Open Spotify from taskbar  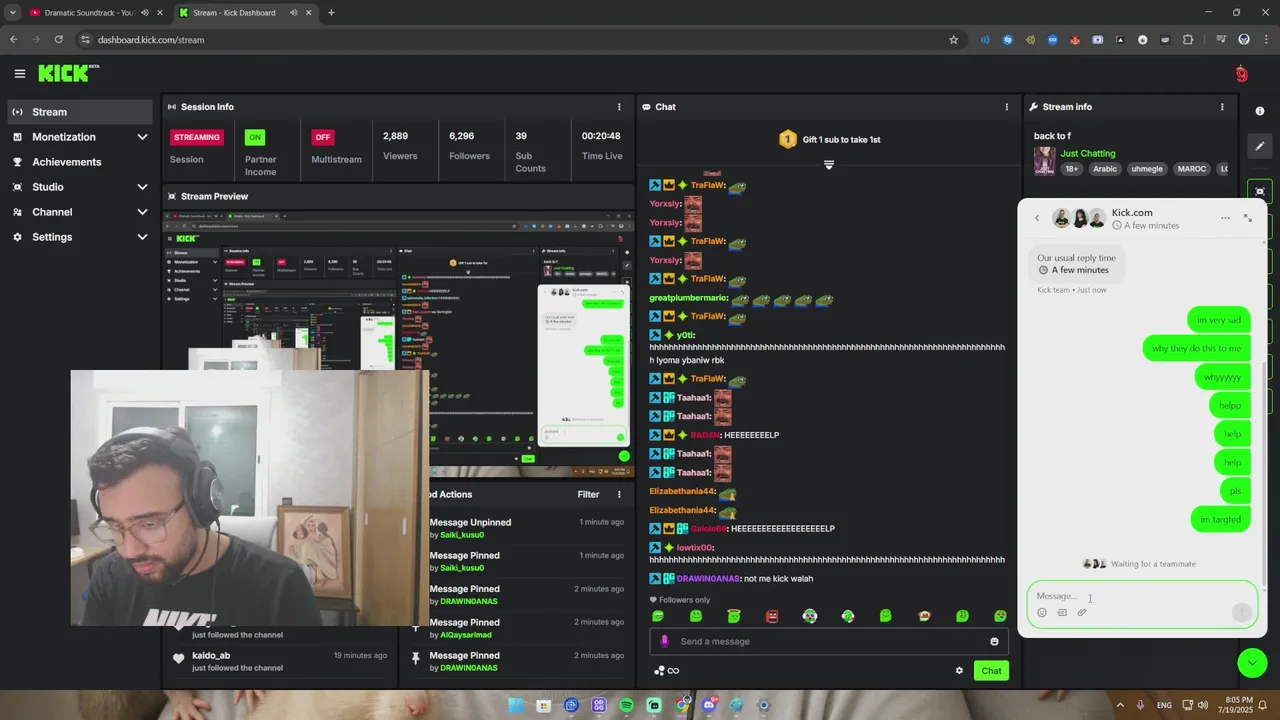(626, 705)
